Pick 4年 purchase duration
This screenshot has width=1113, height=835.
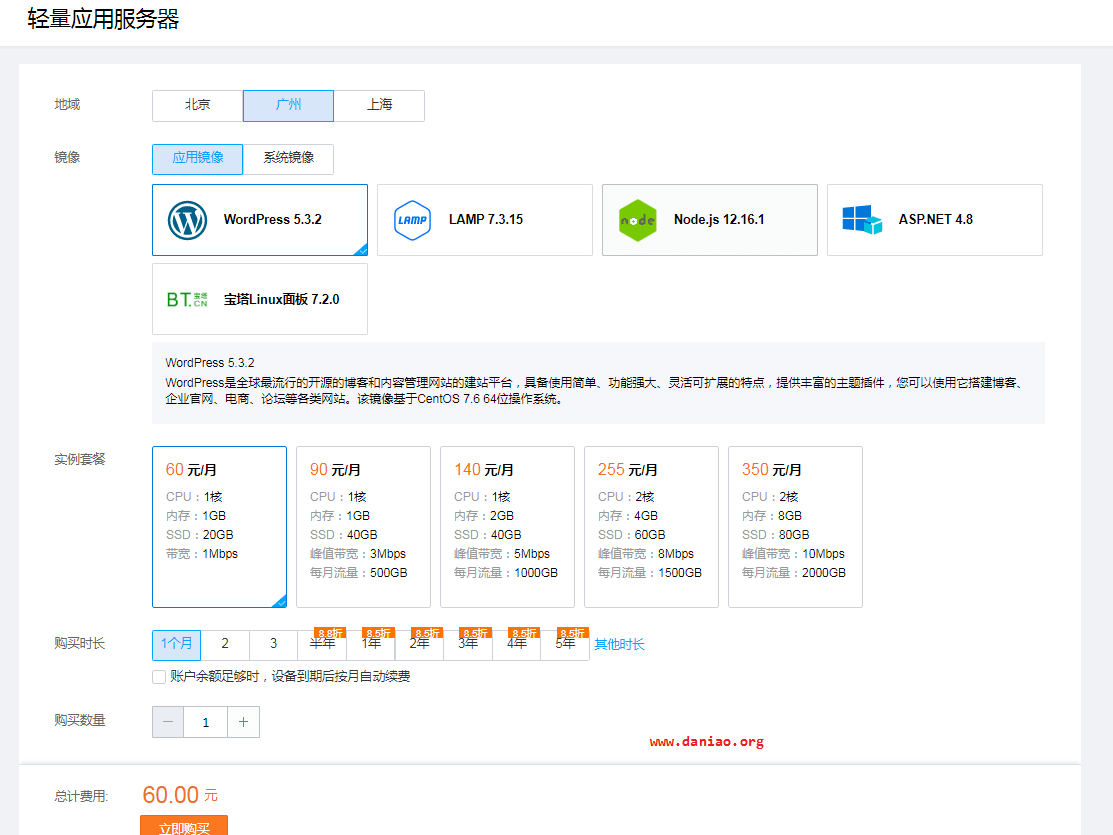[516, 645]
